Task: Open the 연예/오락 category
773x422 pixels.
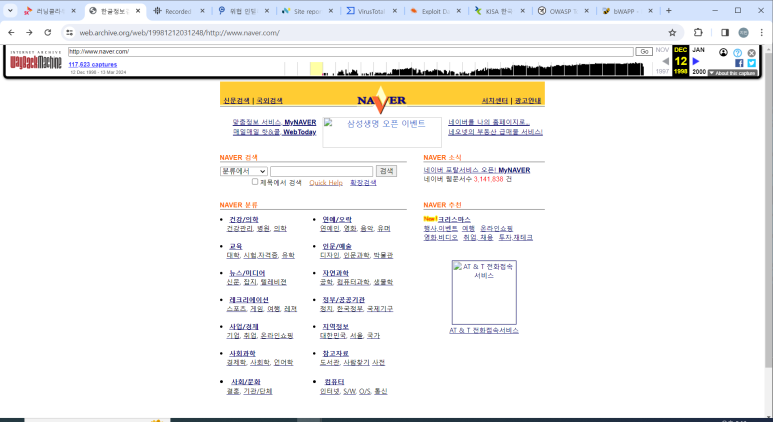Action: 337,219
